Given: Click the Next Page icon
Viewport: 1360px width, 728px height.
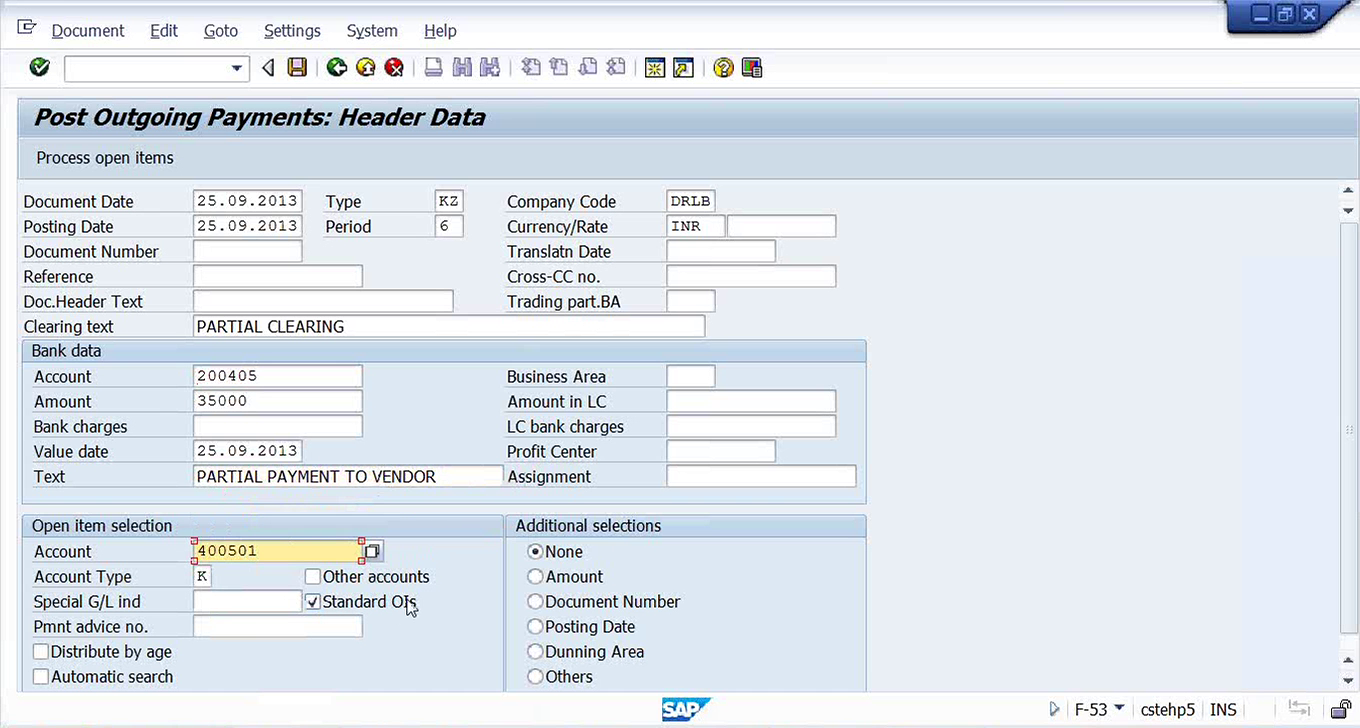Looking at the screenshot, I should [588, 68].
